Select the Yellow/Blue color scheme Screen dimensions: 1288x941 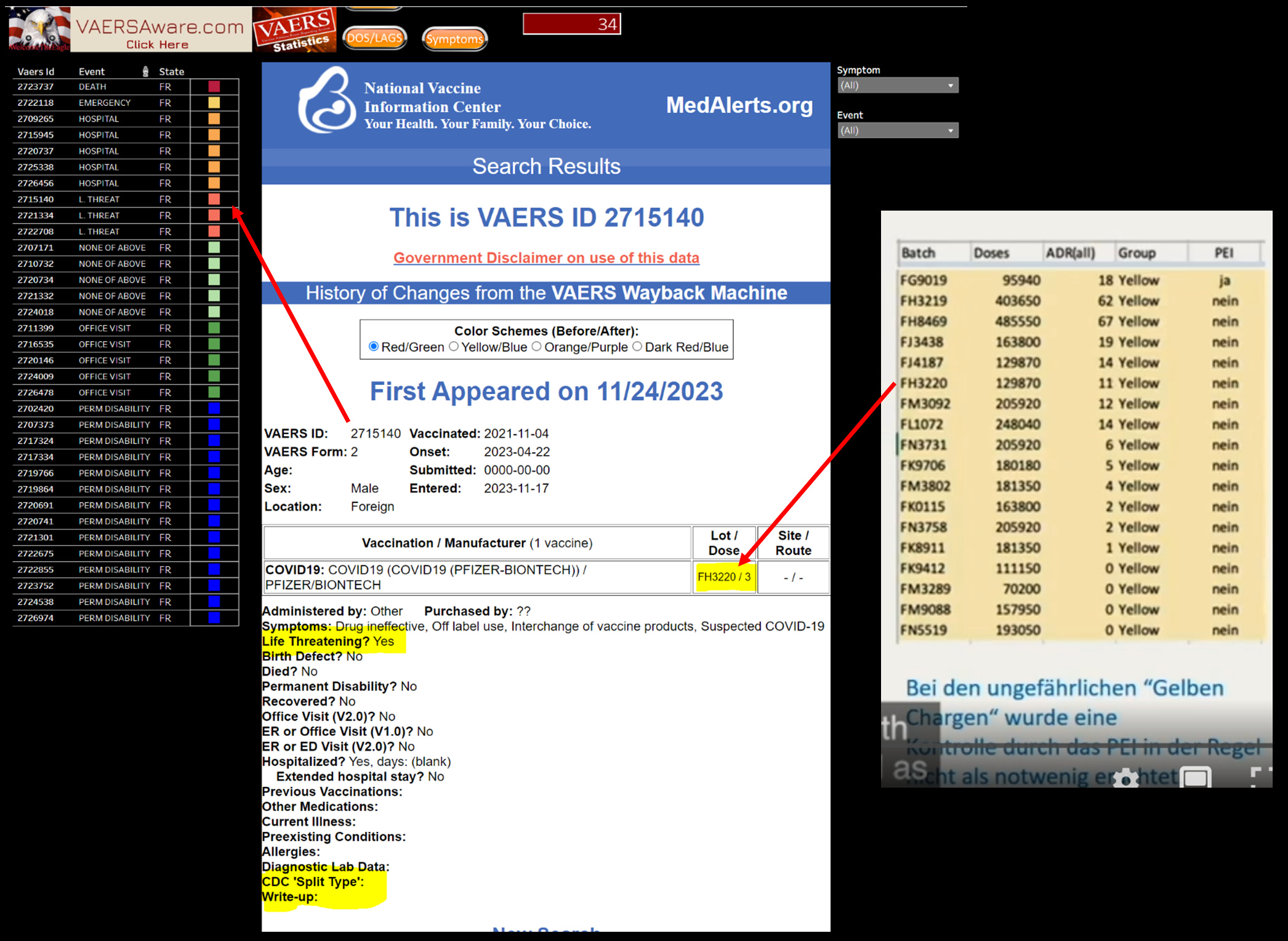(454, 347)
